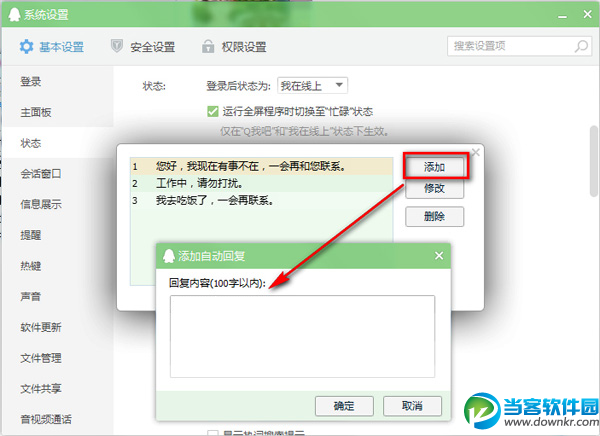
Task: Close the auto-reply list popup
Action: click(476, 152)
